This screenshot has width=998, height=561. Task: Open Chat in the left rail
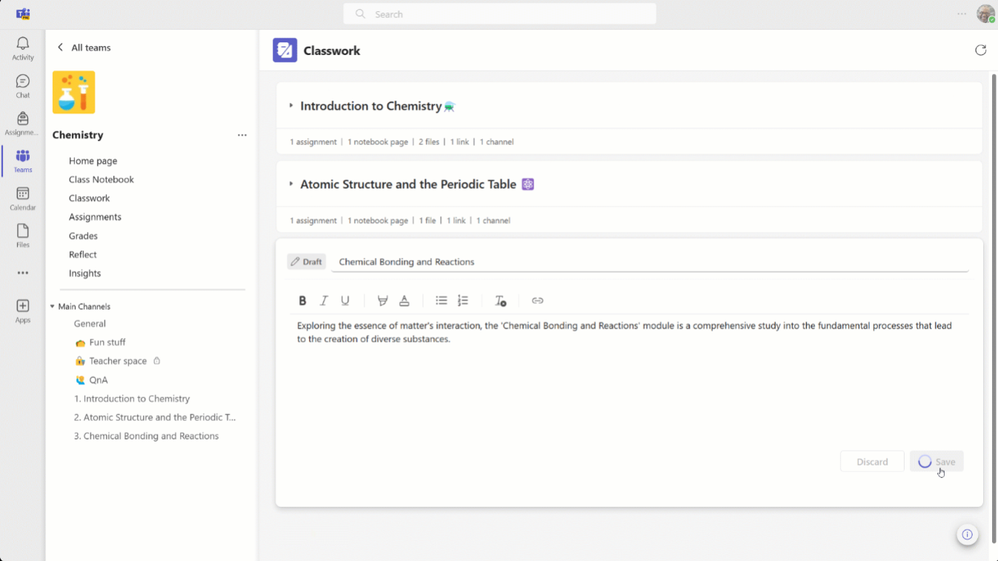(x=22, y=86)
